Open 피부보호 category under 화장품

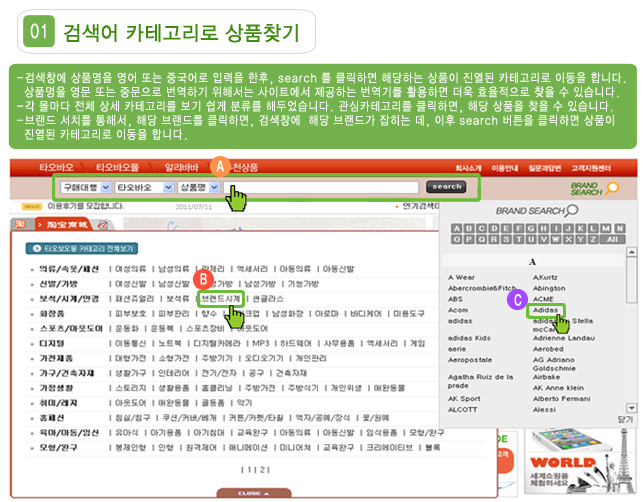tap(130, 314)
